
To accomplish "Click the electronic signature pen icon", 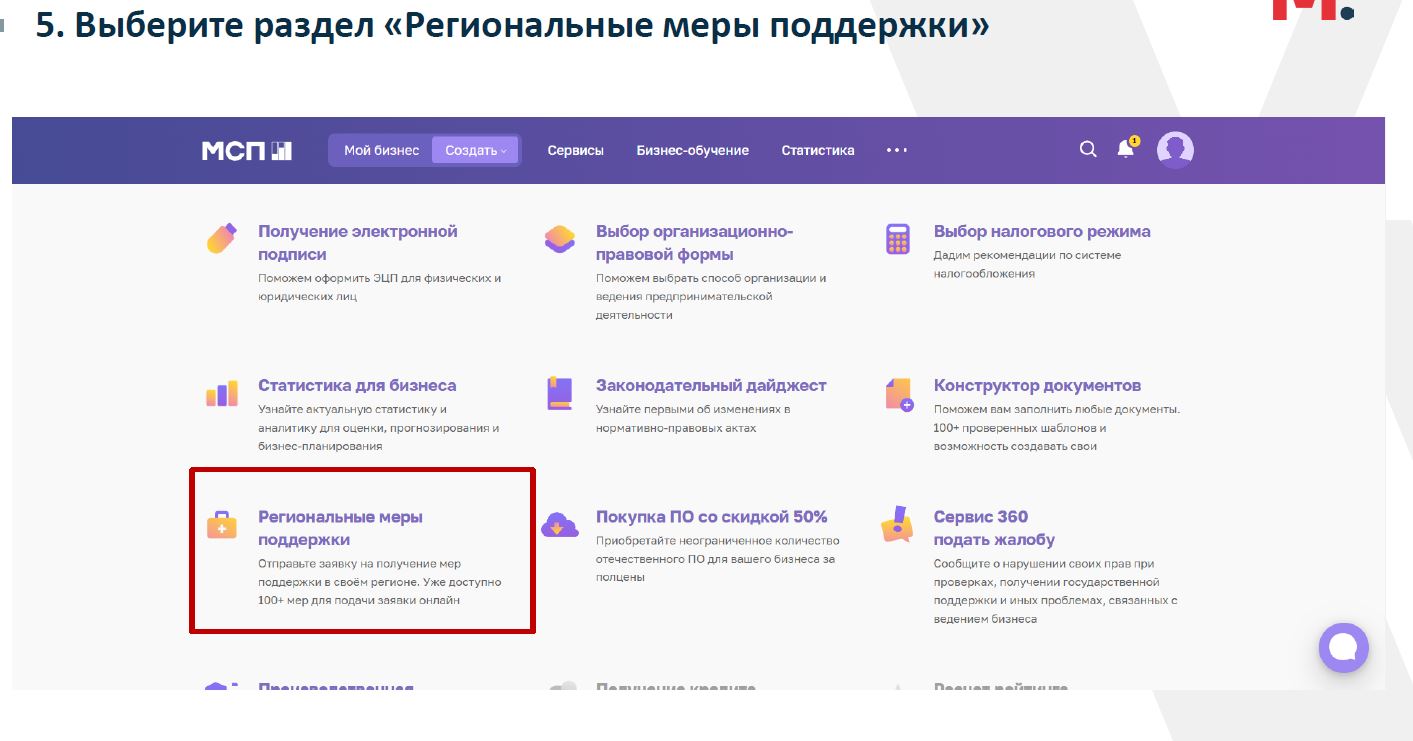I will point(221,239).
